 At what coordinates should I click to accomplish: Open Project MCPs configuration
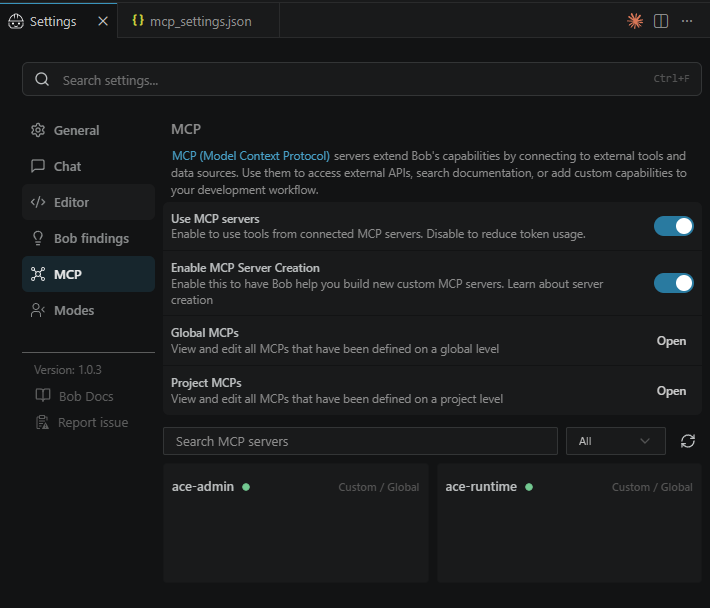pos(671,391)
